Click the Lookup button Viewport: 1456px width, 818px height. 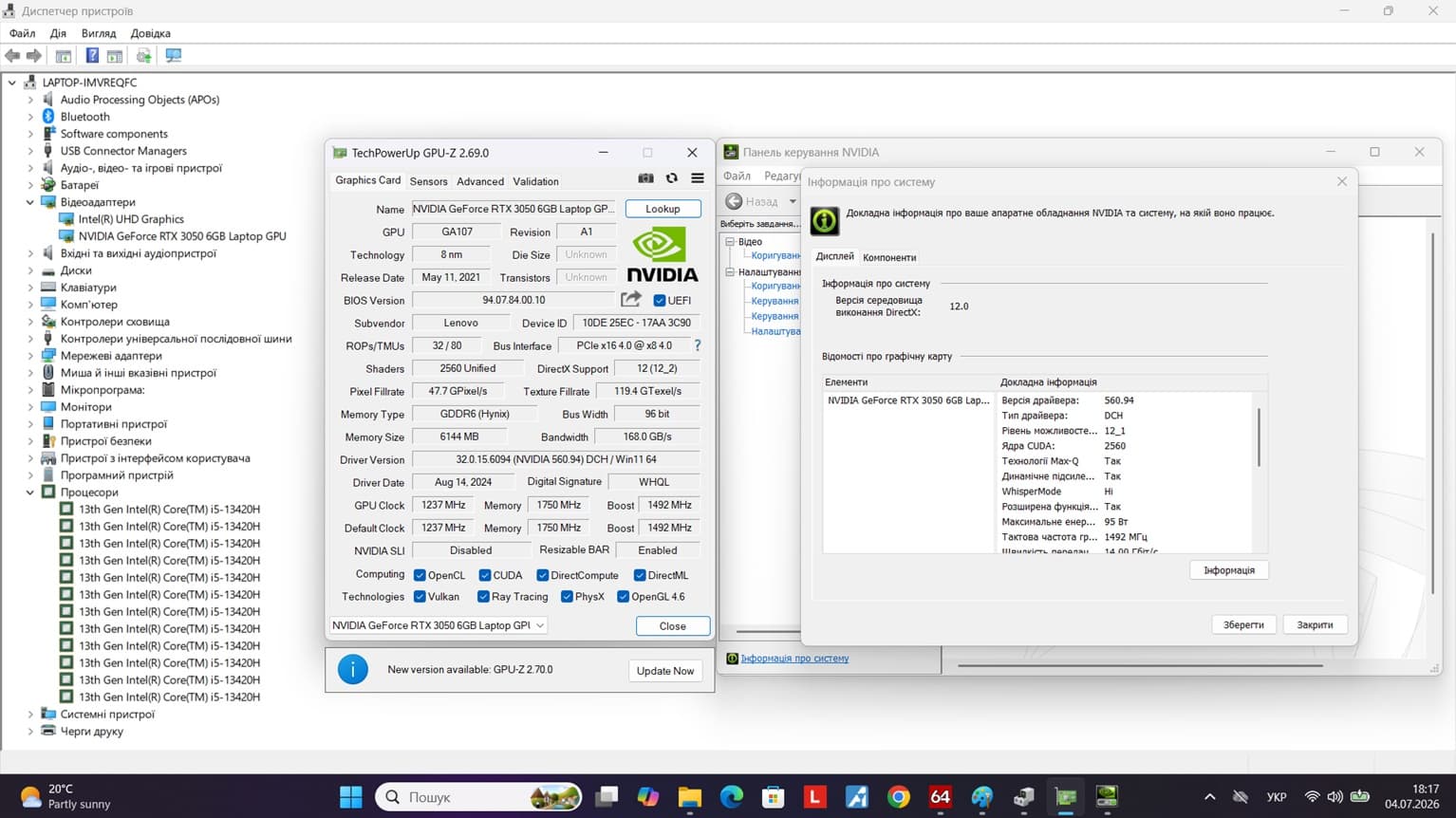click(663, 209)
